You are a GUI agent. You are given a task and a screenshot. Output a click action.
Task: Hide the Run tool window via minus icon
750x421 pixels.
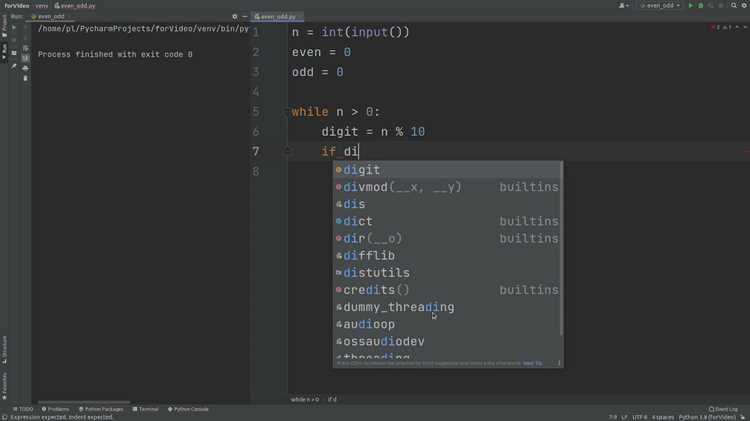244,16
